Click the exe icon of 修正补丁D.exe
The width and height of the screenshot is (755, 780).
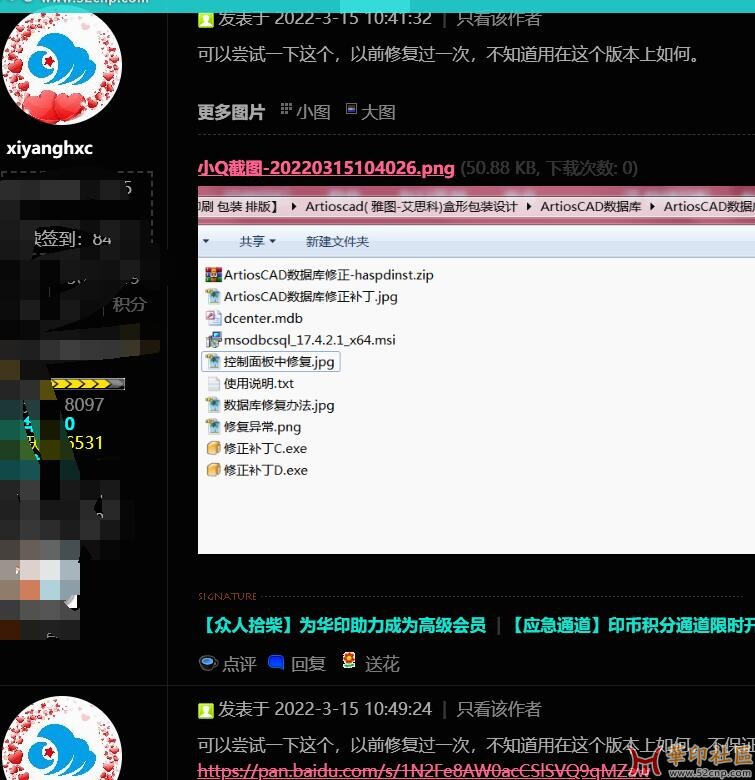click(x=213, y=470)
